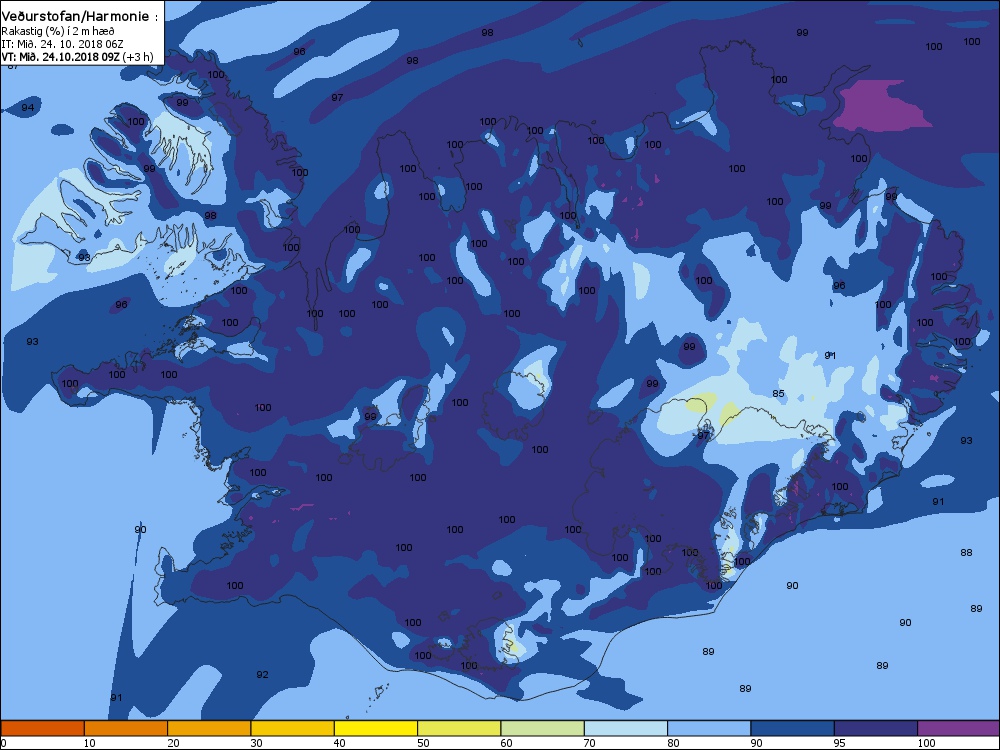The height and width of the screenshot is (750, 1000).
Task: Click the humidity value 92 on the map
Action: coord(262,674)
